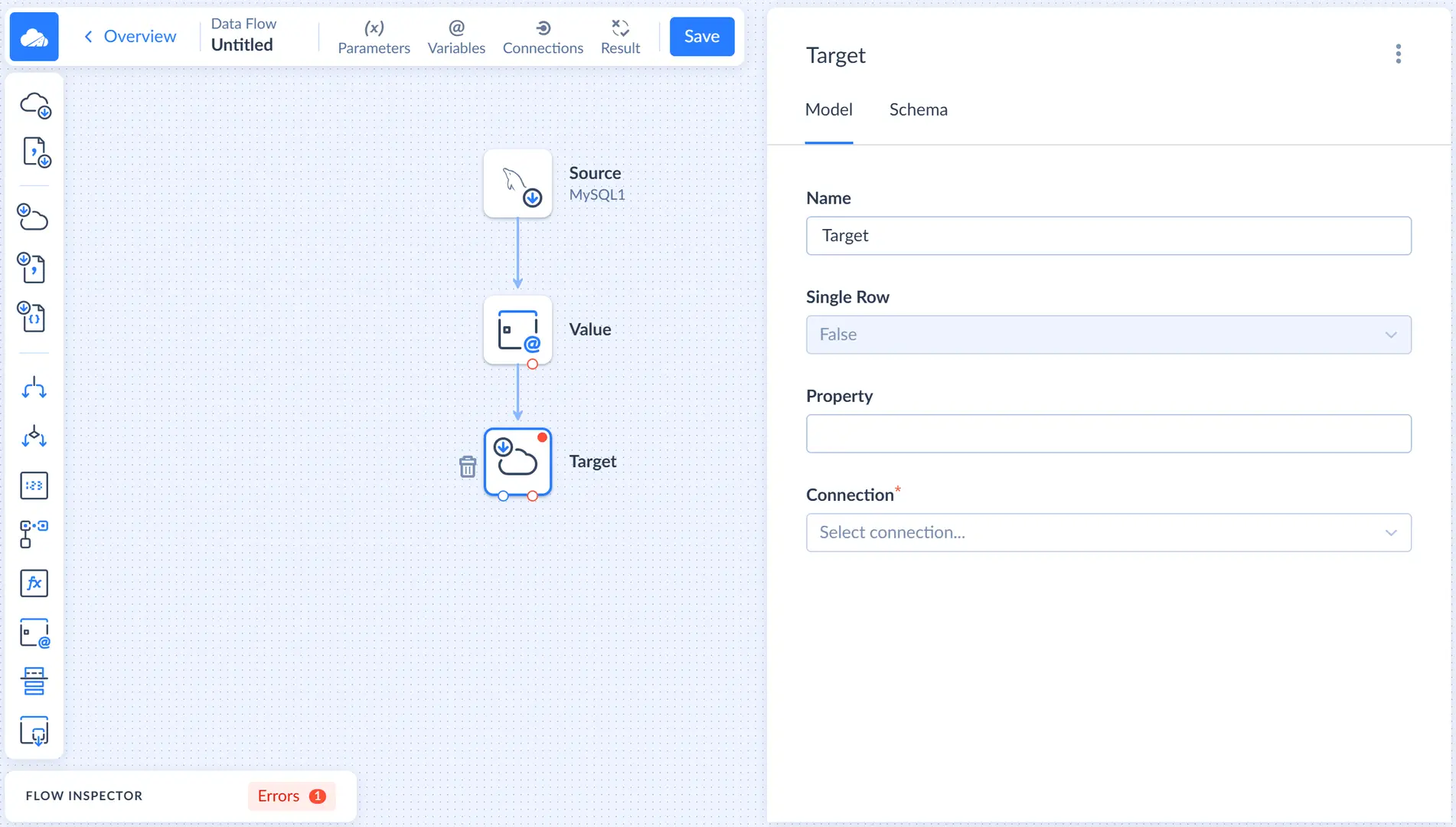Image resolution: width=1456 pixels, height=827 pixels.
Task: Click the Untitled data flow name
Action: [242, 45]
